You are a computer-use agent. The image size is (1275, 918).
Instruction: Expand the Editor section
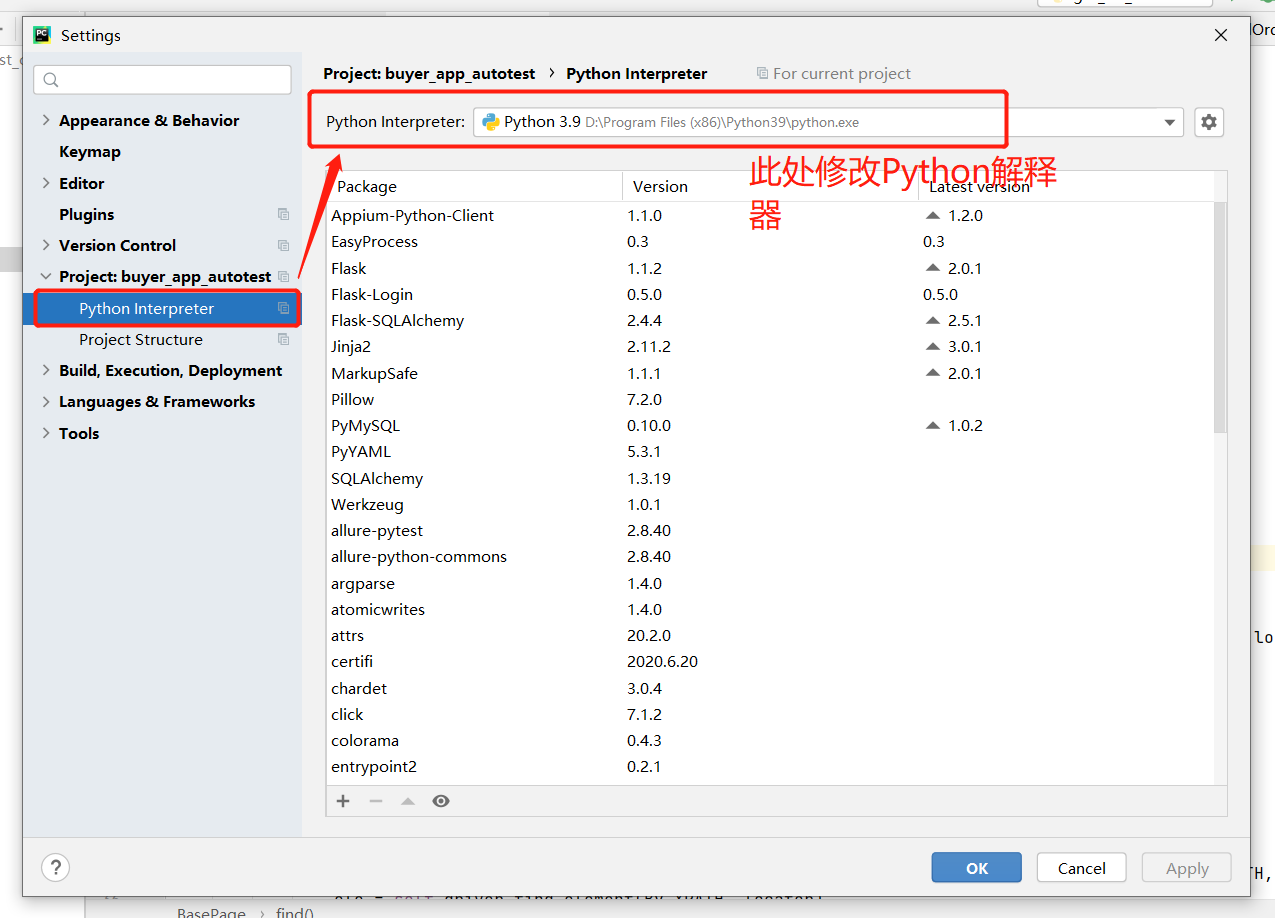coord(46,183)
